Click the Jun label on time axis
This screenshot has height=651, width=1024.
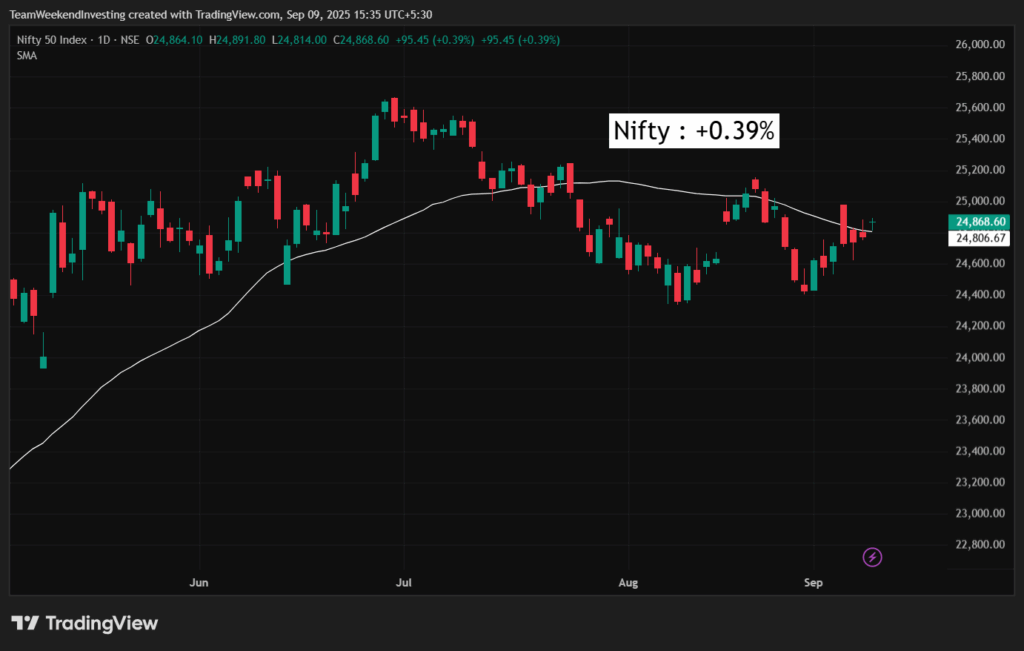[199, 582]
